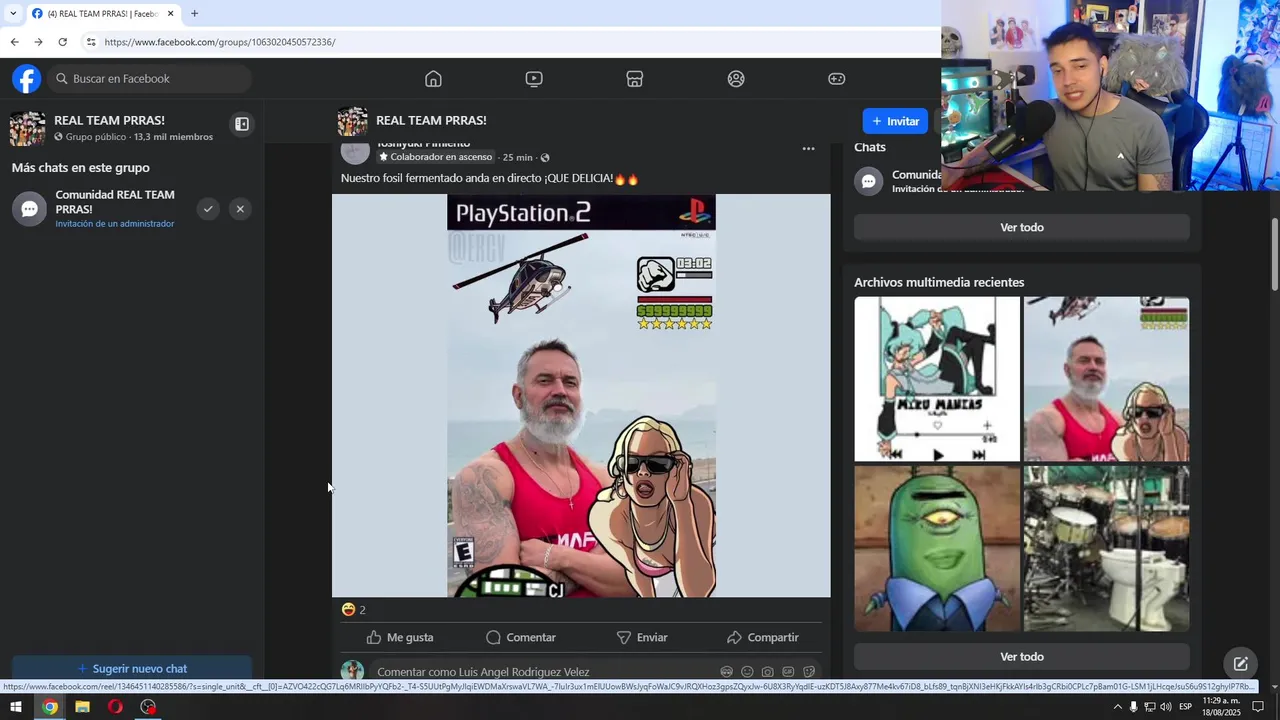
Task: Open the Groups icon in top navigation
Action: (x=736, y=79)
